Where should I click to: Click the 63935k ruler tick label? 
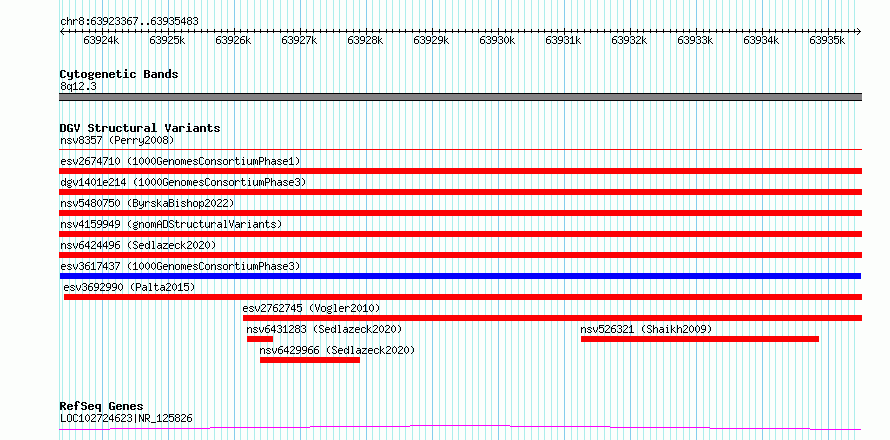827,40
